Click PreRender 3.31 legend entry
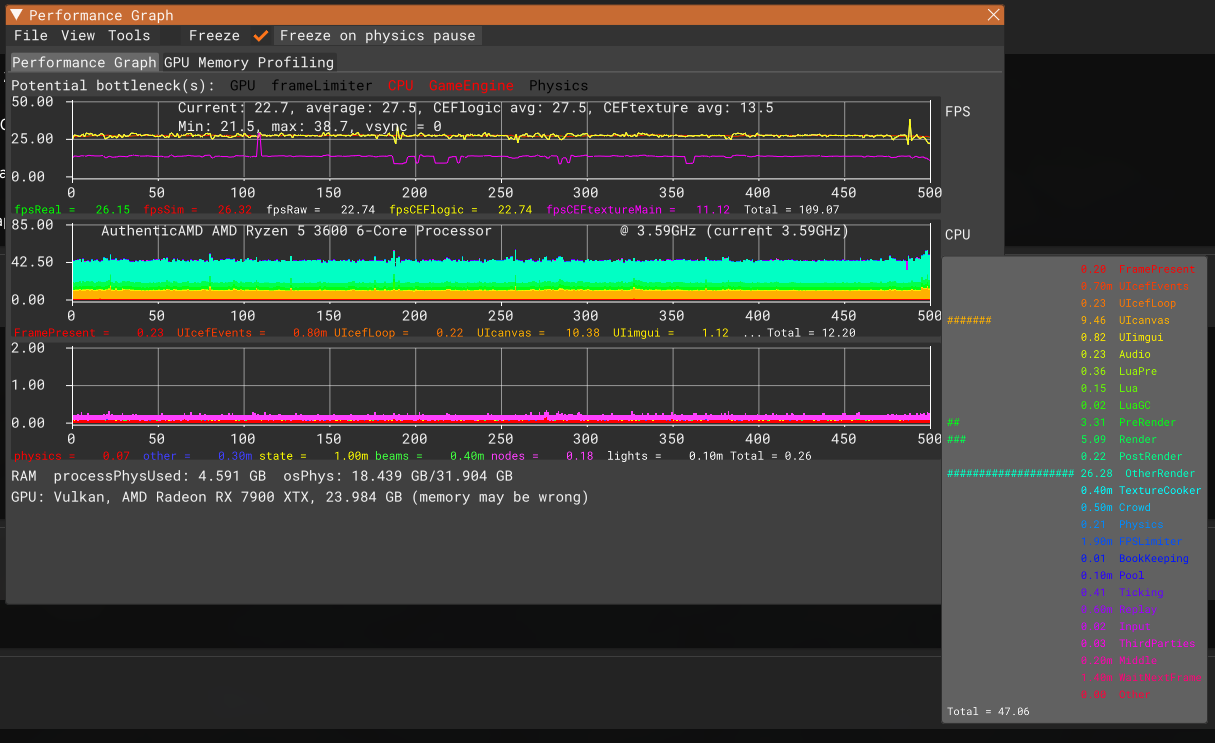The width and height of the screenshot is (1215, 743). pyautogui.click(x=1128, y=423)
